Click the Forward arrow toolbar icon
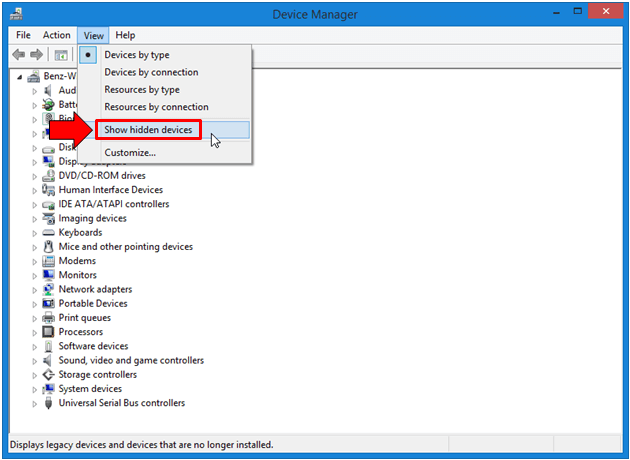Viewport: 630px width, 460px height. 37,54
